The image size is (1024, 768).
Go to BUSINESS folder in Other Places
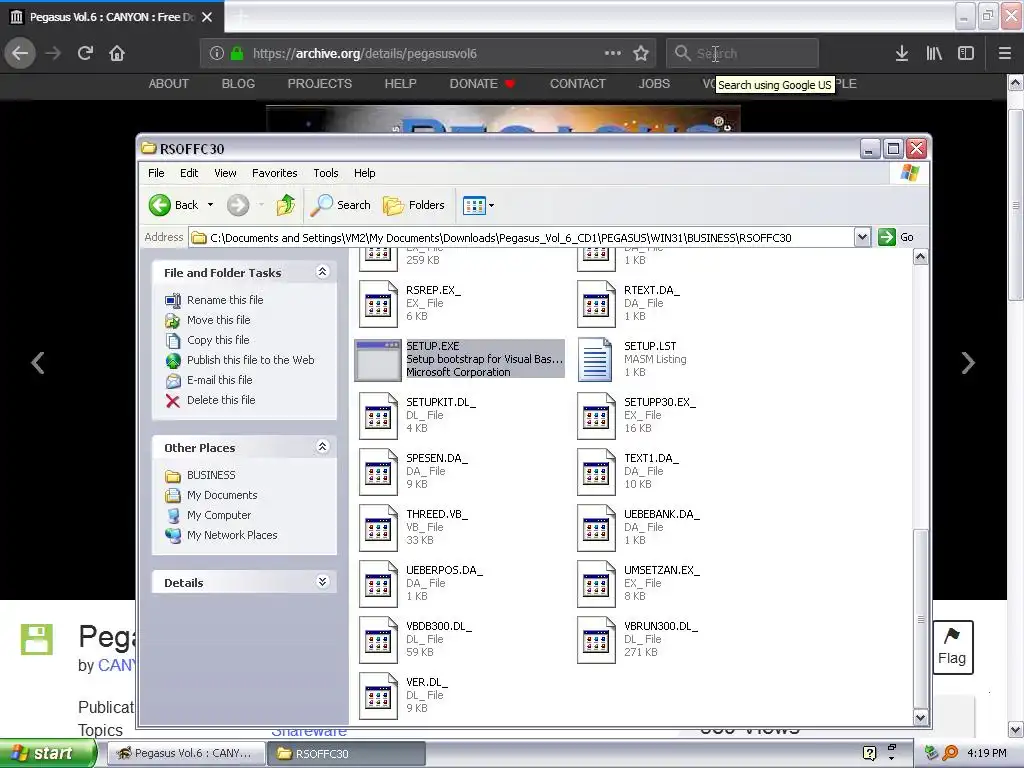coord(211,475)
